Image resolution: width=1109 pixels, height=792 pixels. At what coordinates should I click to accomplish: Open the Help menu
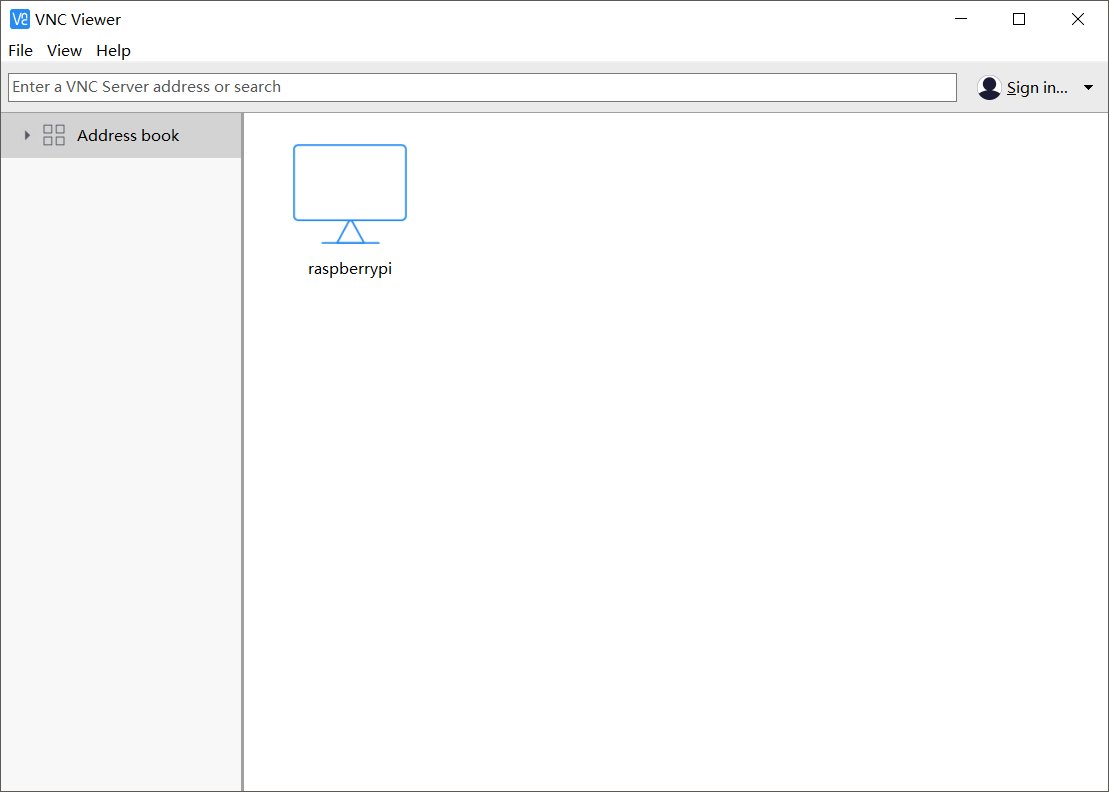113,51
